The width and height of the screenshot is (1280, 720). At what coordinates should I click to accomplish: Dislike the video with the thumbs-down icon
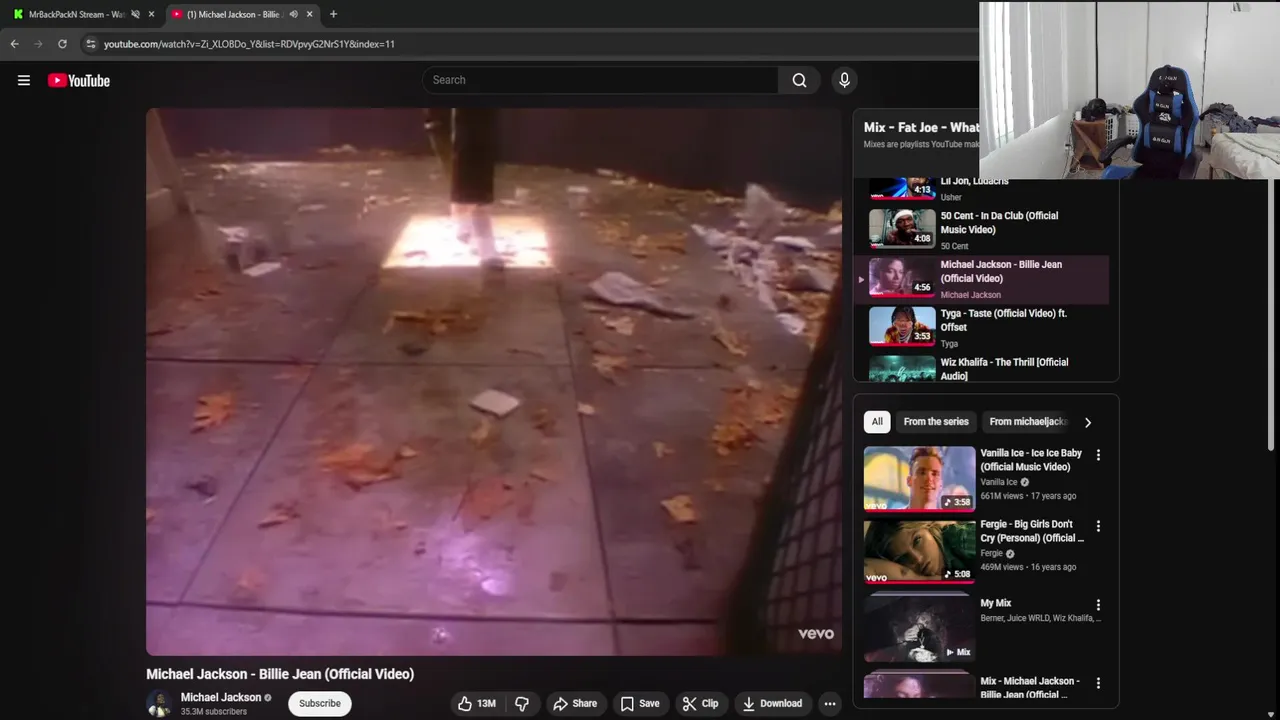click(x=522, y=704)
